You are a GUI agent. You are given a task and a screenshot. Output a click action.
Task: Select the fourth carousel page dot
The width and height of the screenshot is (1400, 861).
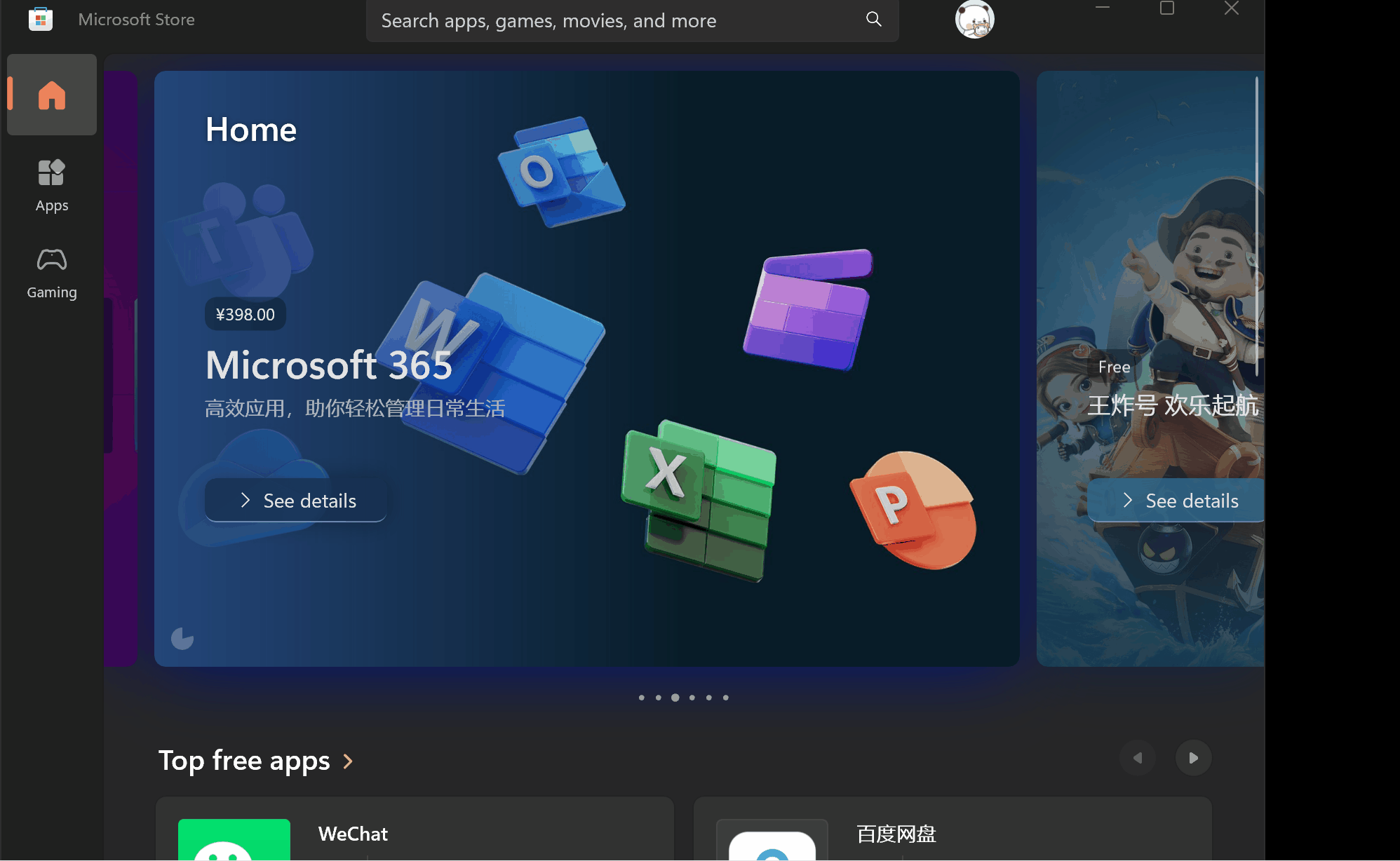pos(692,698)
